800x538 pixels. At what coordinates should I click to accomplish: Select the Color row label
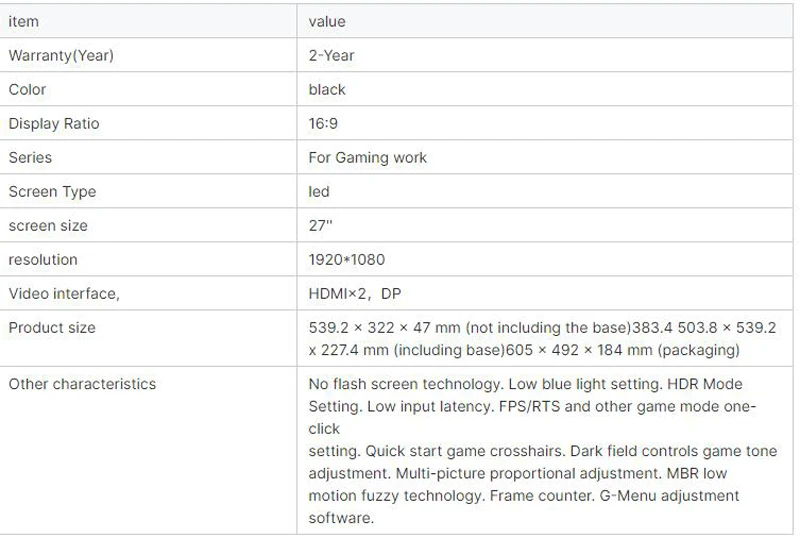[28, 89]
